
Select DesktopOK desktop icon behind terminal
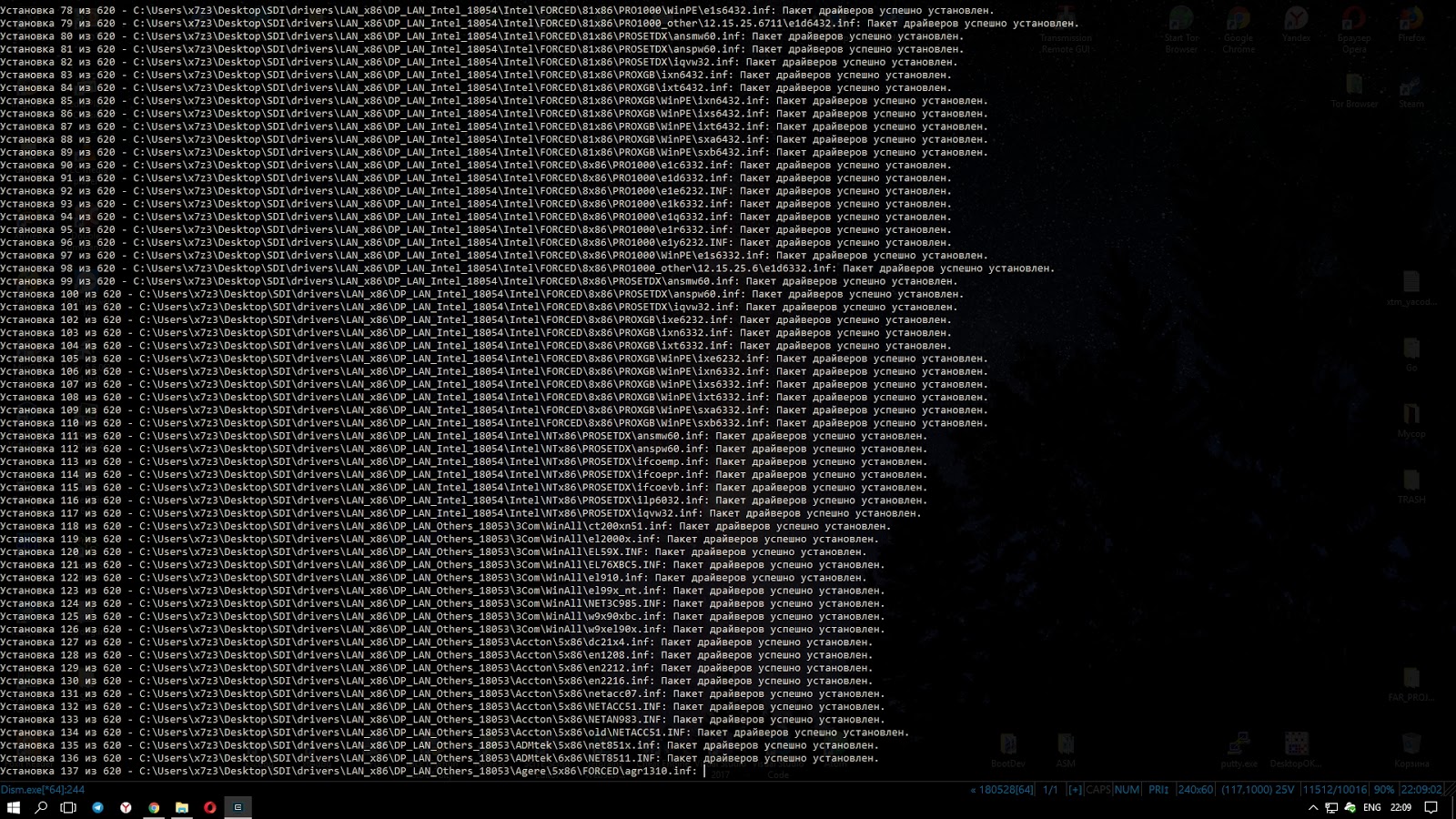tap(1297, 751)
